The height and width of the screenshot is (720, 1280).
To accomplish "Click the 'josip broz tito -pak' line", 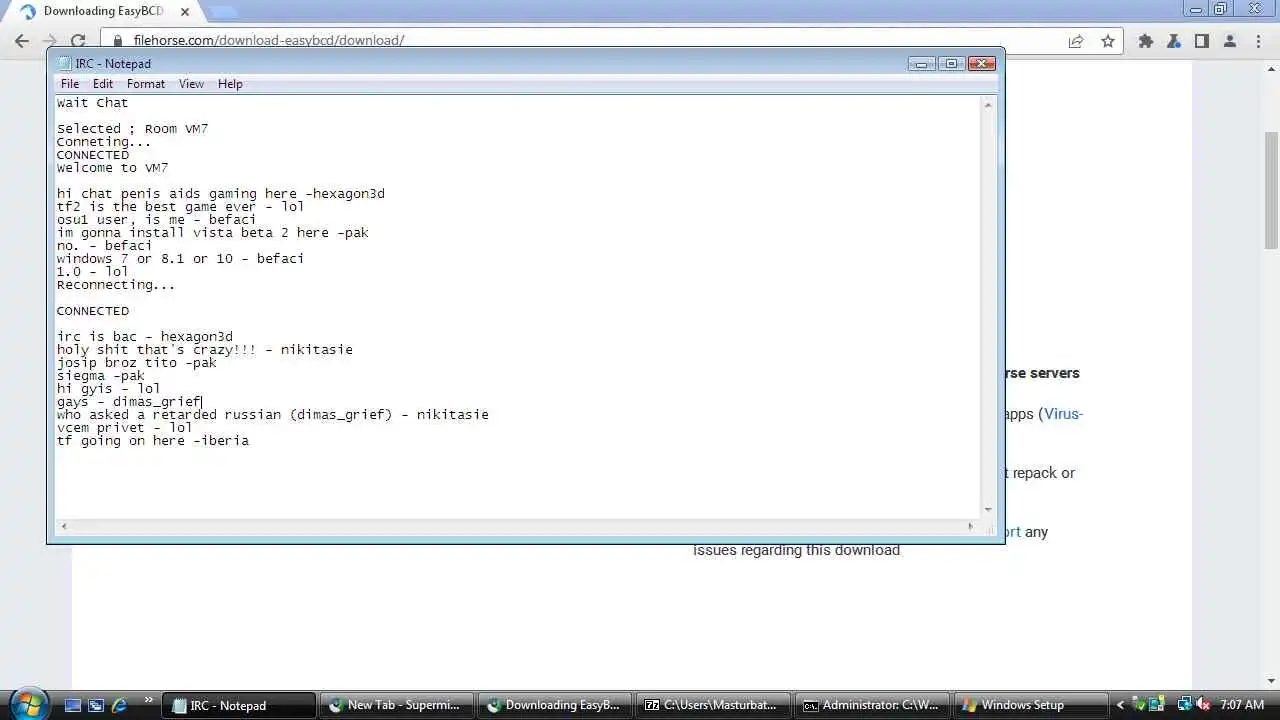I will (x=136, y=363).
